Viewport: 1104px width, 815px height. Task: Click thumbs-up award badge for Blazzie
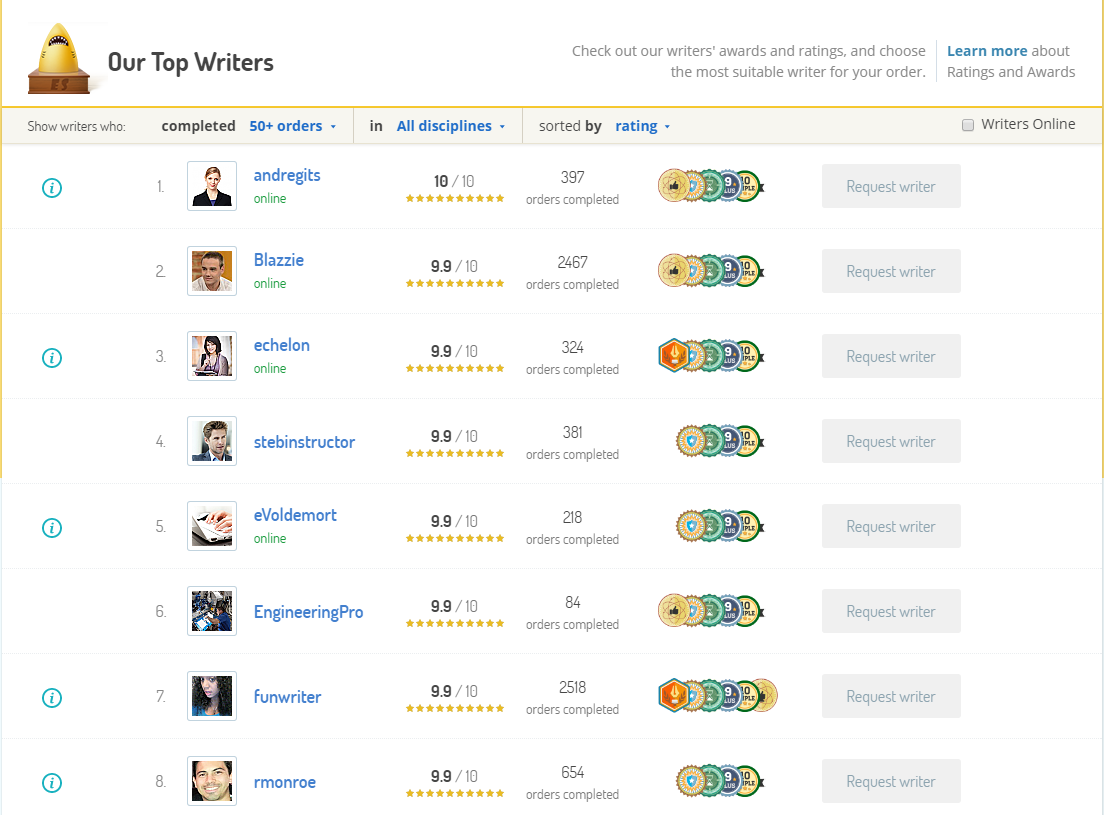673,271
